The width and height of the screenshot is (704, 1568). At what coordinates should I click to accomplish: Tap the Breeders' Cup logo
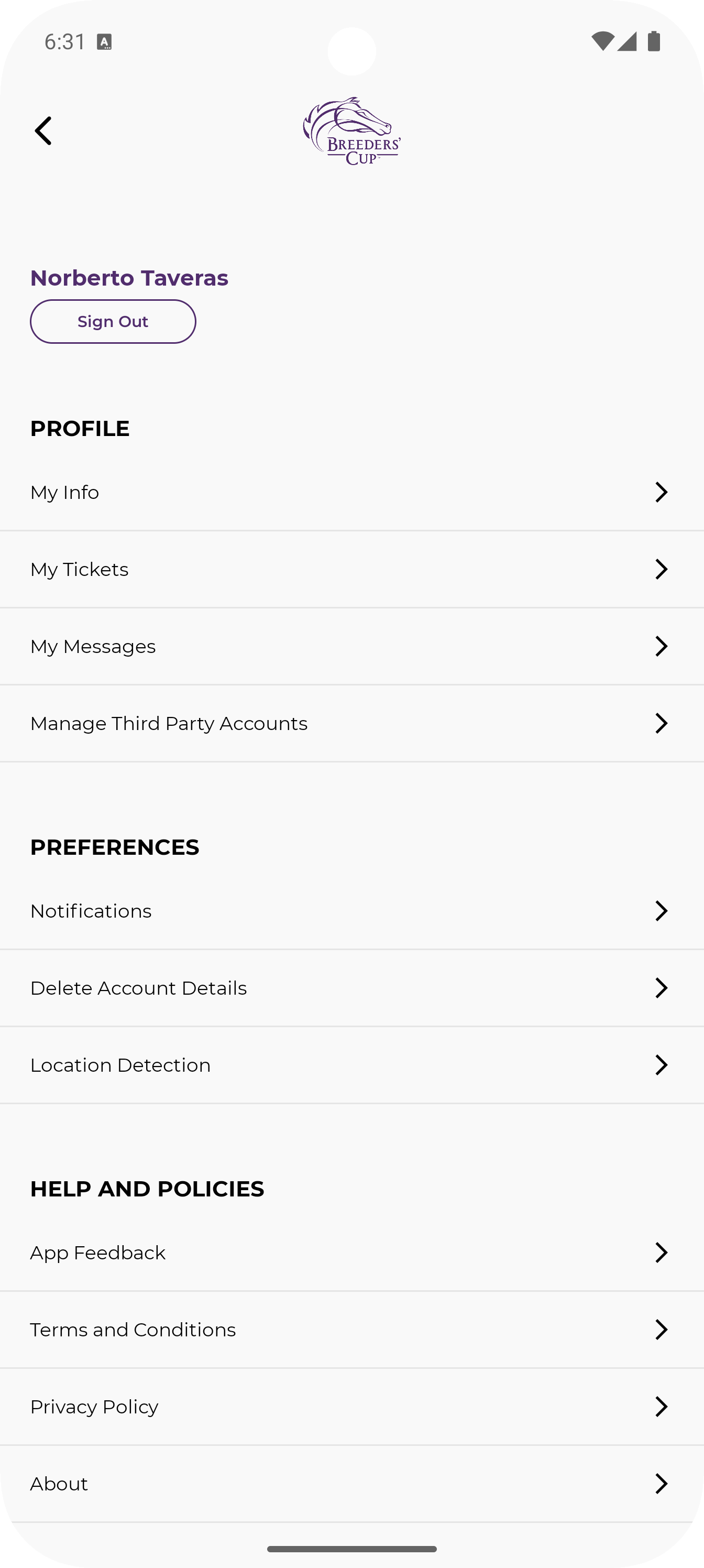coord(351,131)
